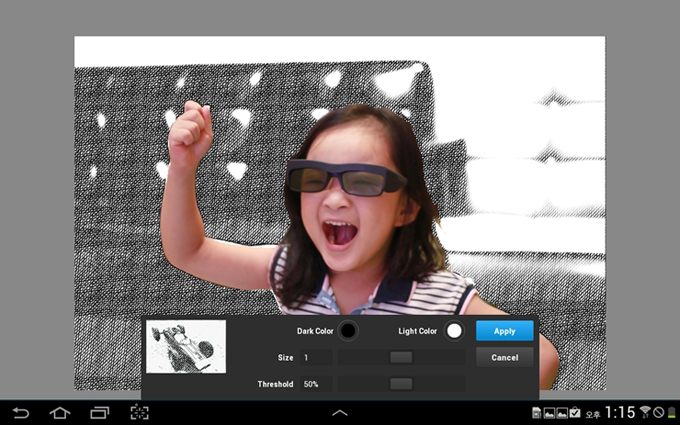Tap the screenshot capture icon
This screenshot has width=680, height=425.
point(139,412)
